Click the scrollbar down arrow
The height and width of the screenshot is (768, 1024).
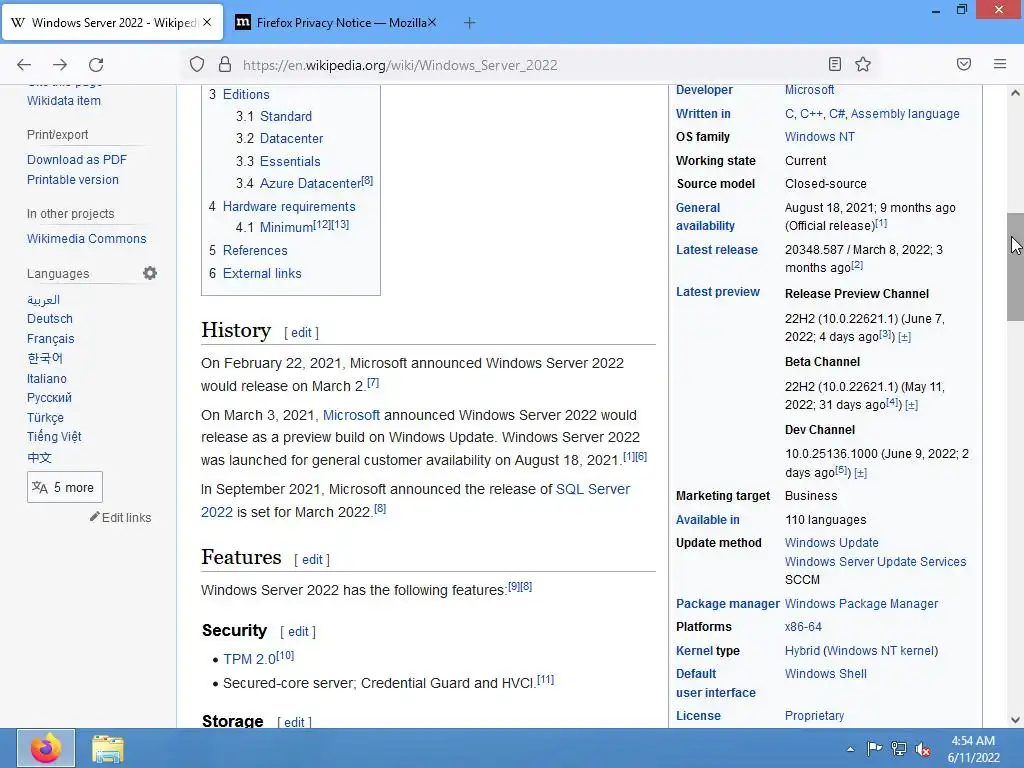[1015, 720]
